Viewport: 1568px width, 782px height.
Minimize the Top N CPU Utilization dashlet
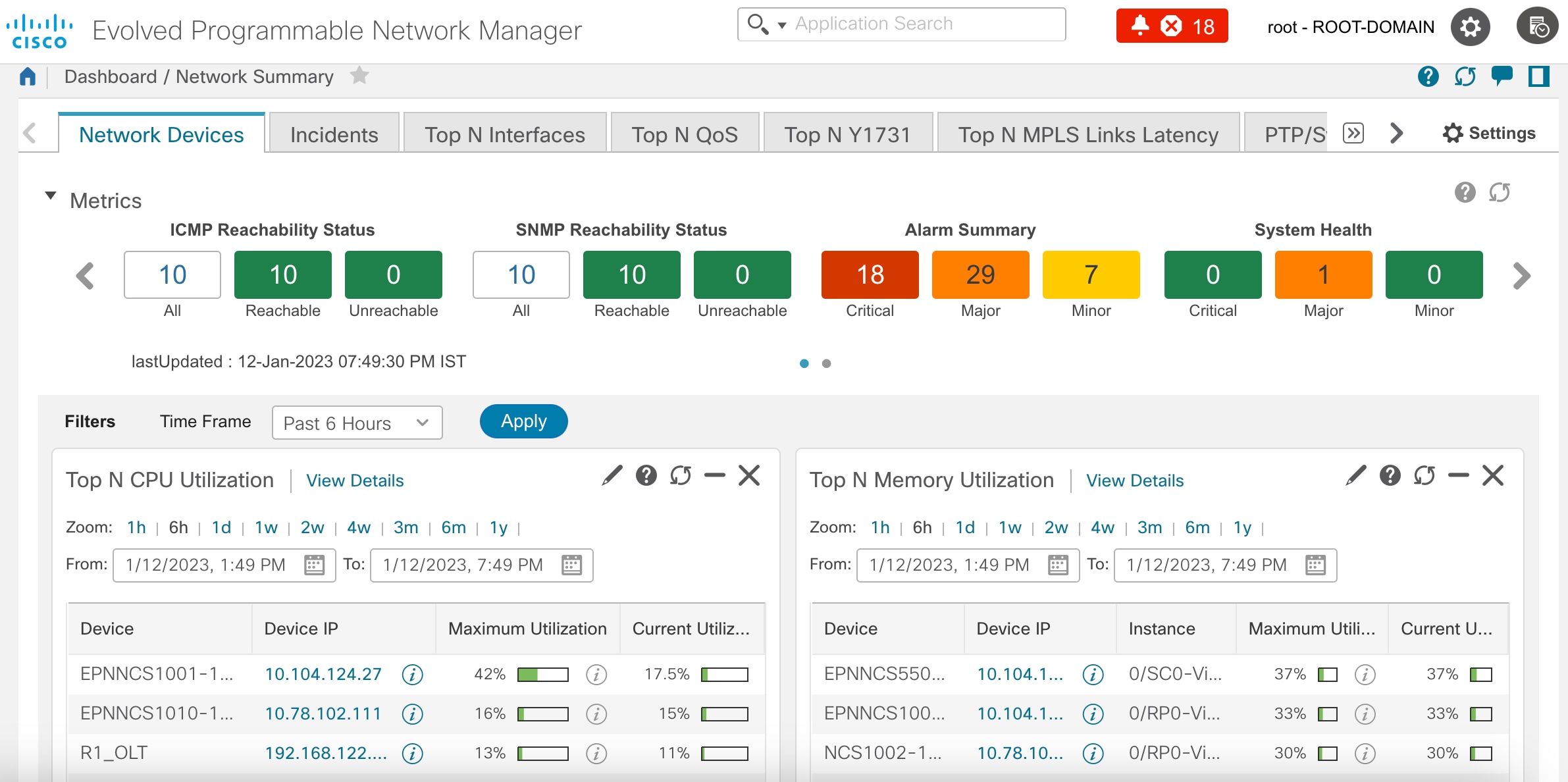click(x=714, y=475)
